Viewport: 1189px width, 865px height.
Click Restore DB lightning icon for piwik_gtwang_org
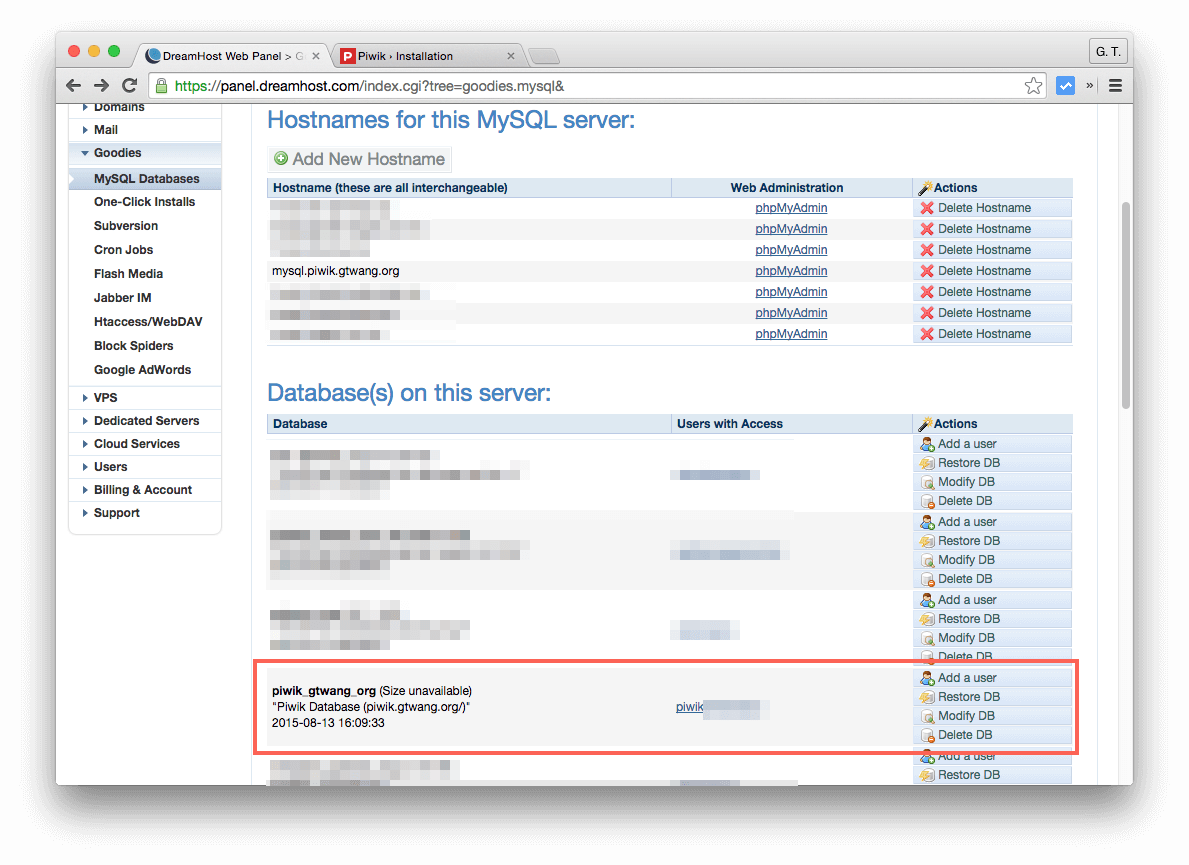926,696
